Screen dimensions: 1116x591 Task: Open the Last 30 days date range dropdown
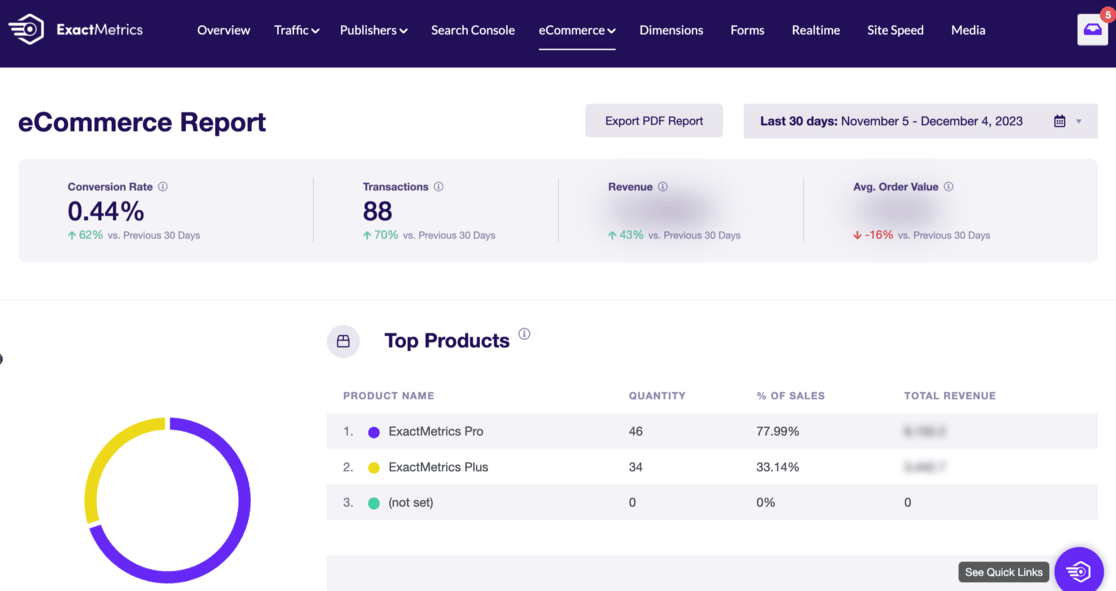point(920,121)
